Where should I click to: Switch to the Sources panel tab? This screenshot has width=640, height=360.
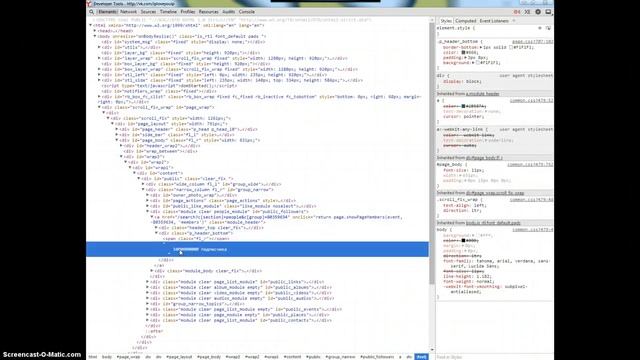click(148, 12)
